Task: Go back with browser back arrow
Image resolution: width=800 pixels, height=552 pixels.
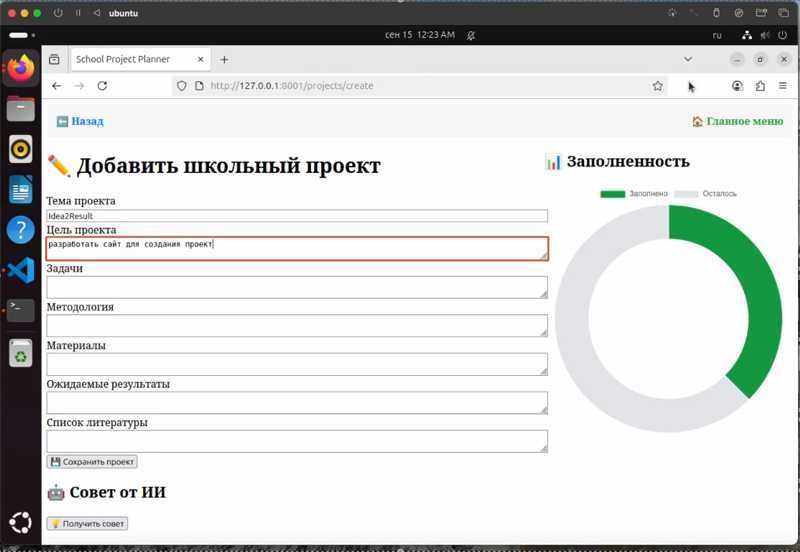Action: coord(57,86)
